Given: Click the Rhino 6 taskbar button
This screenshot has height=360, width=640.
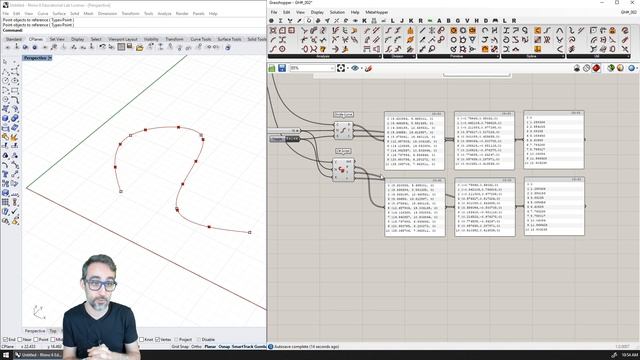Looking at the screenshot, I should point(38,355).
